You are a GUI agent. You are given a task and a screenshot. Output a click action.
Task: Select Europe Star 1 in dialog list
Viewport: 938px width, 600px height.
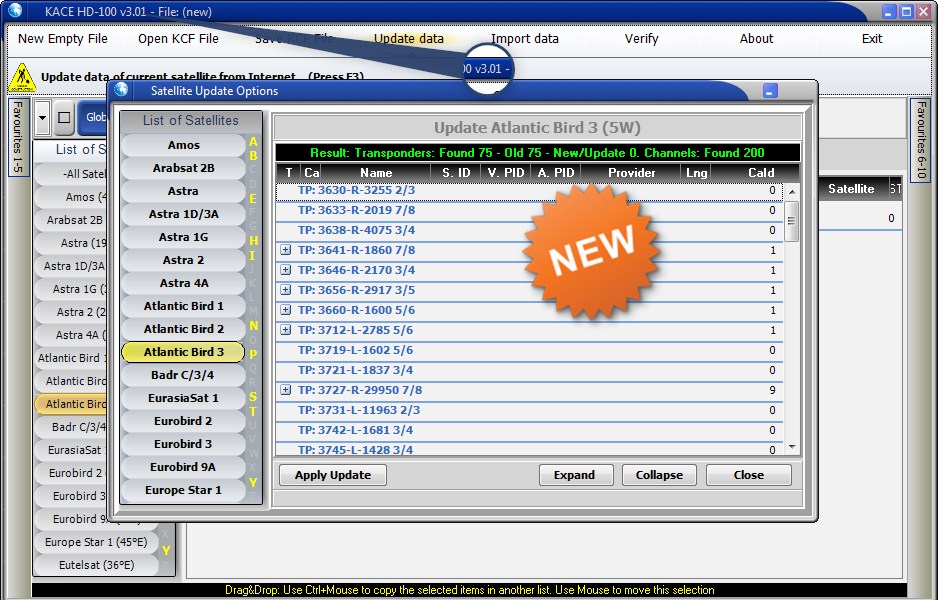(184, 491)
